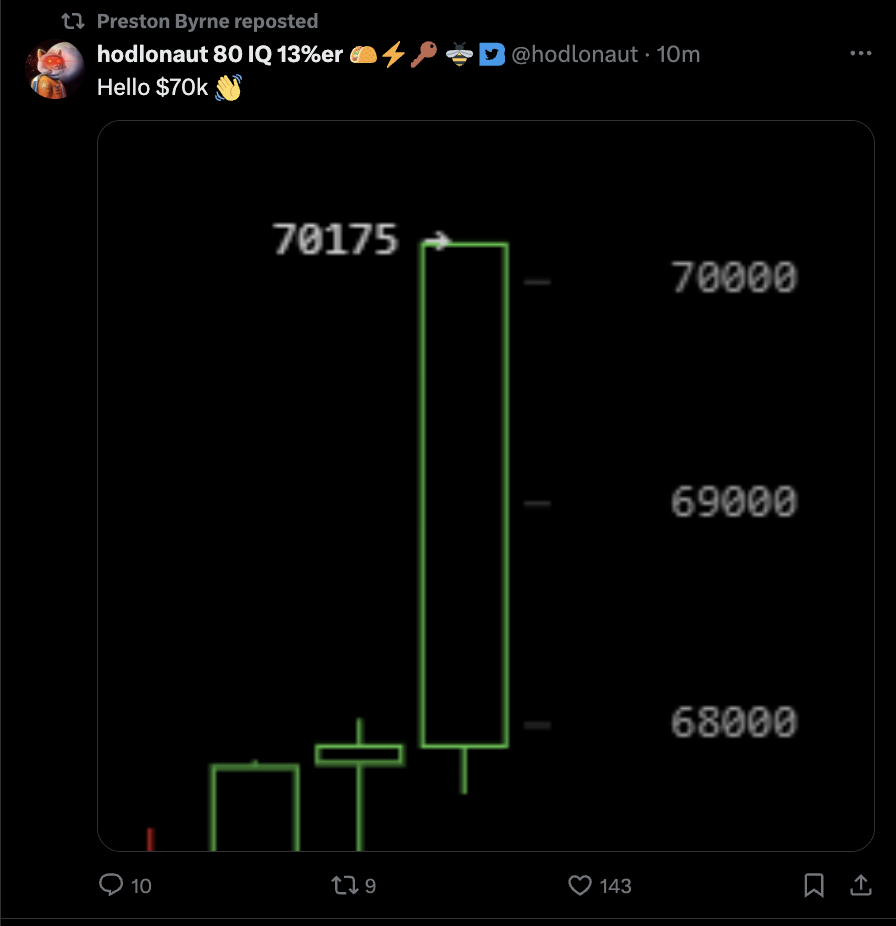Visit the @hodlonaut handle
The width and height of the screenshot is (896, 926).
click(574, 55)
